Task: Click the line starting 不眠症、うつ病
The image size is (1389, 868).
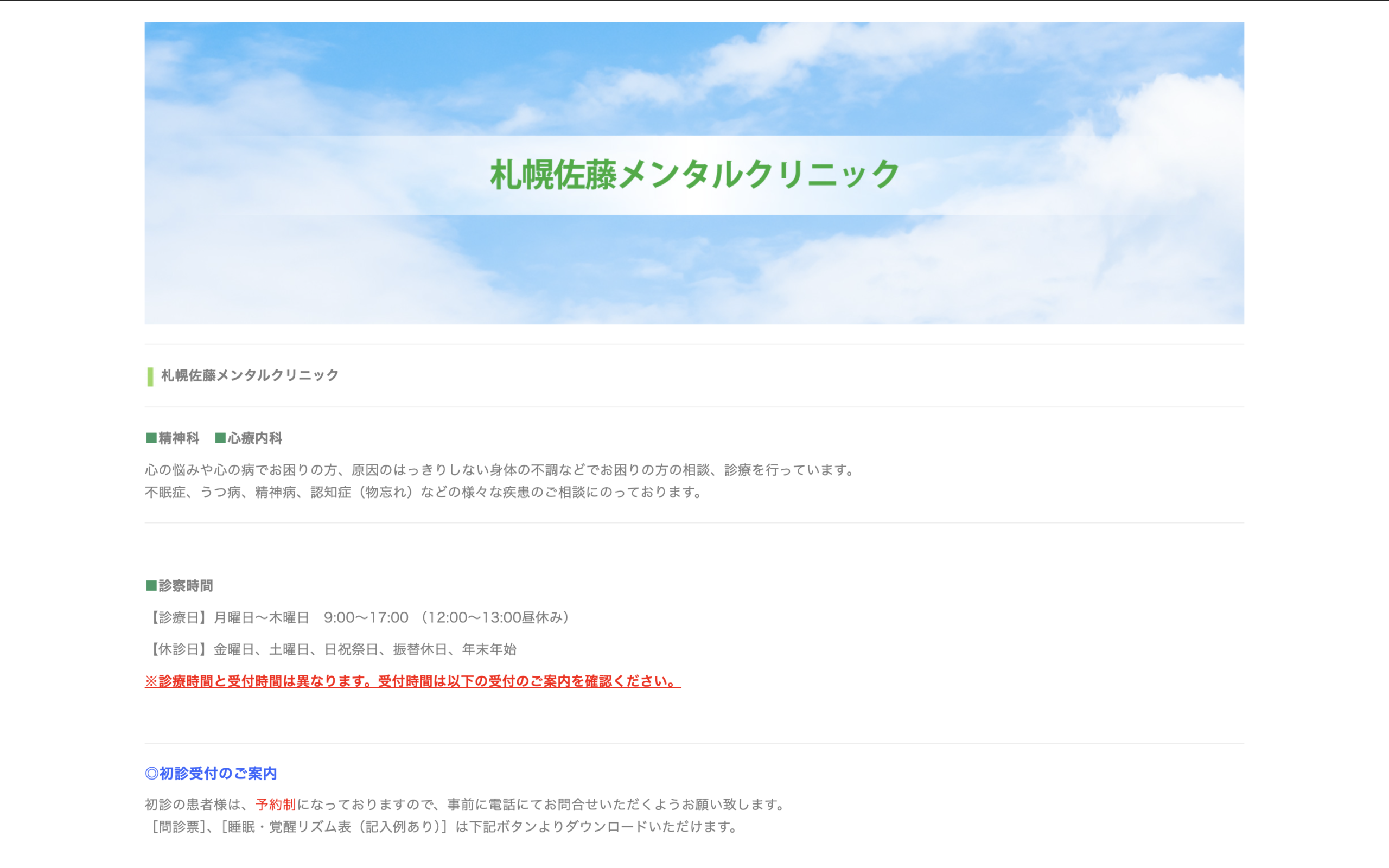Action: click(x=423, y=493)
